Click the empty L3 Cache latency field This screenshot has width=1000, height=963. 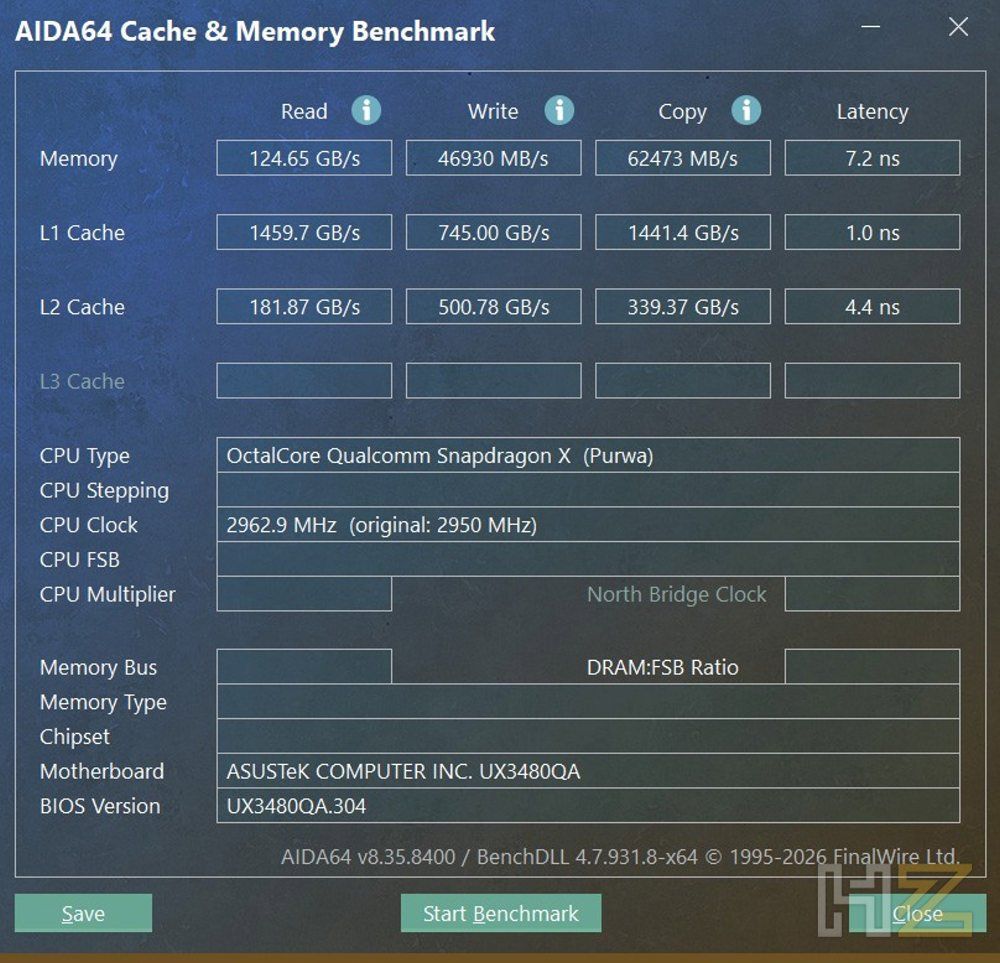[872, 381]
